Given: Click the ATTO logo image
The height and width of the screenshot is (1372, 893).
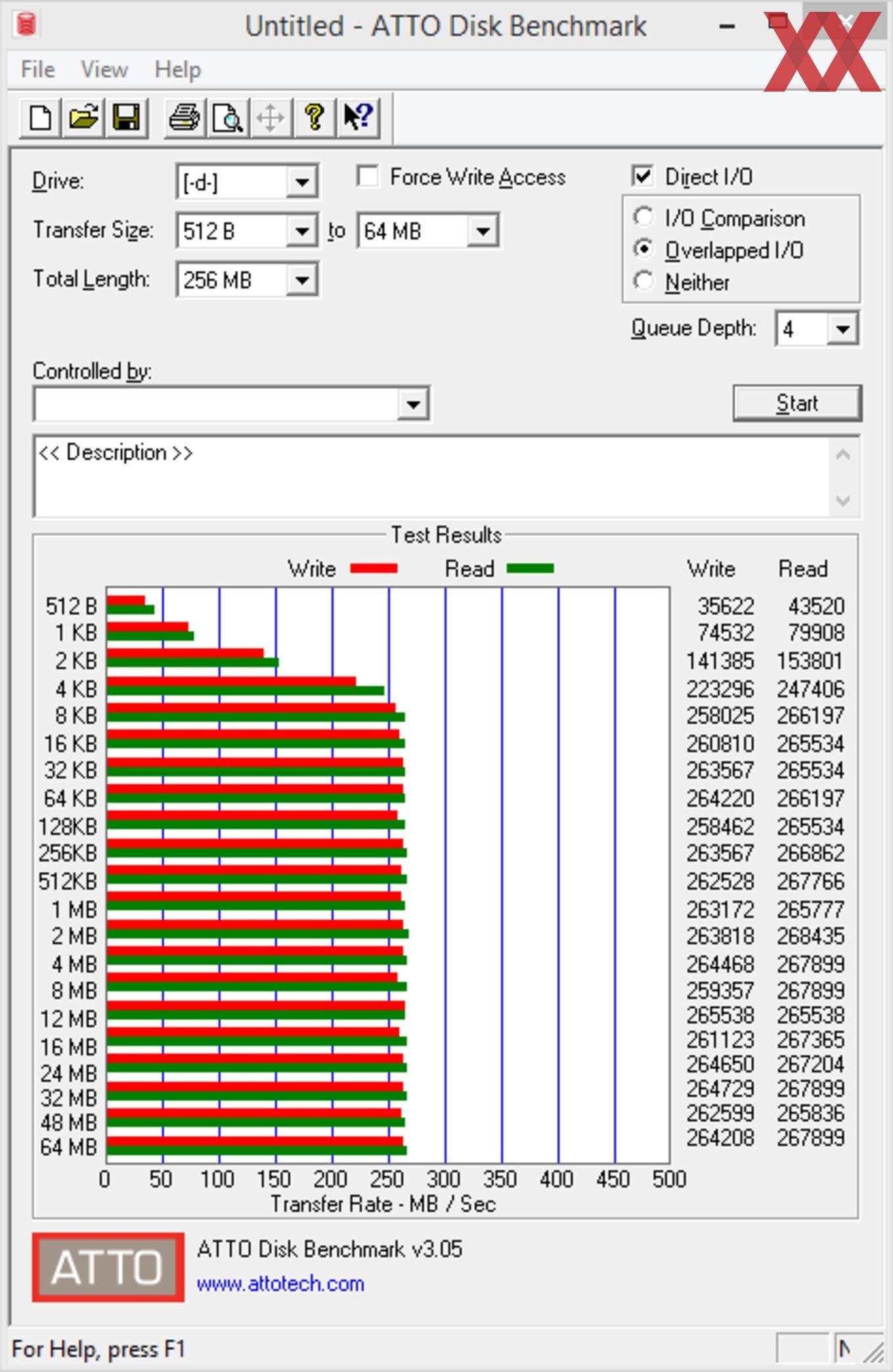Looking at the screenshot, I should 108,1267.
